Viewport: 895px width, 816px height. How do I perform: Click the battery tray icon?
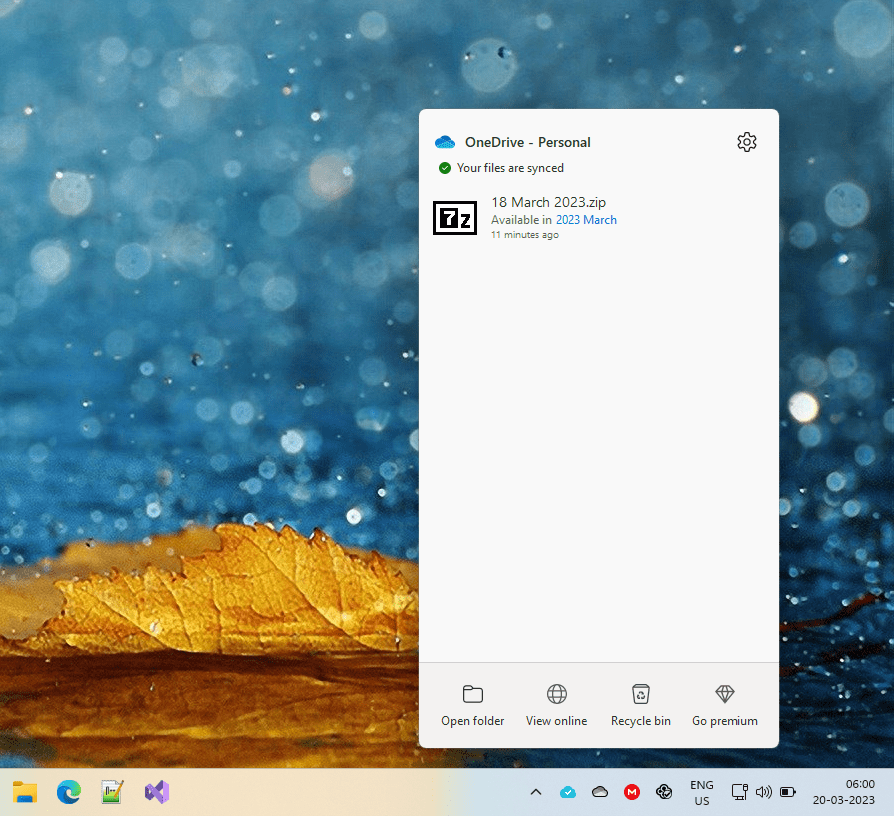tap(788, 792)
